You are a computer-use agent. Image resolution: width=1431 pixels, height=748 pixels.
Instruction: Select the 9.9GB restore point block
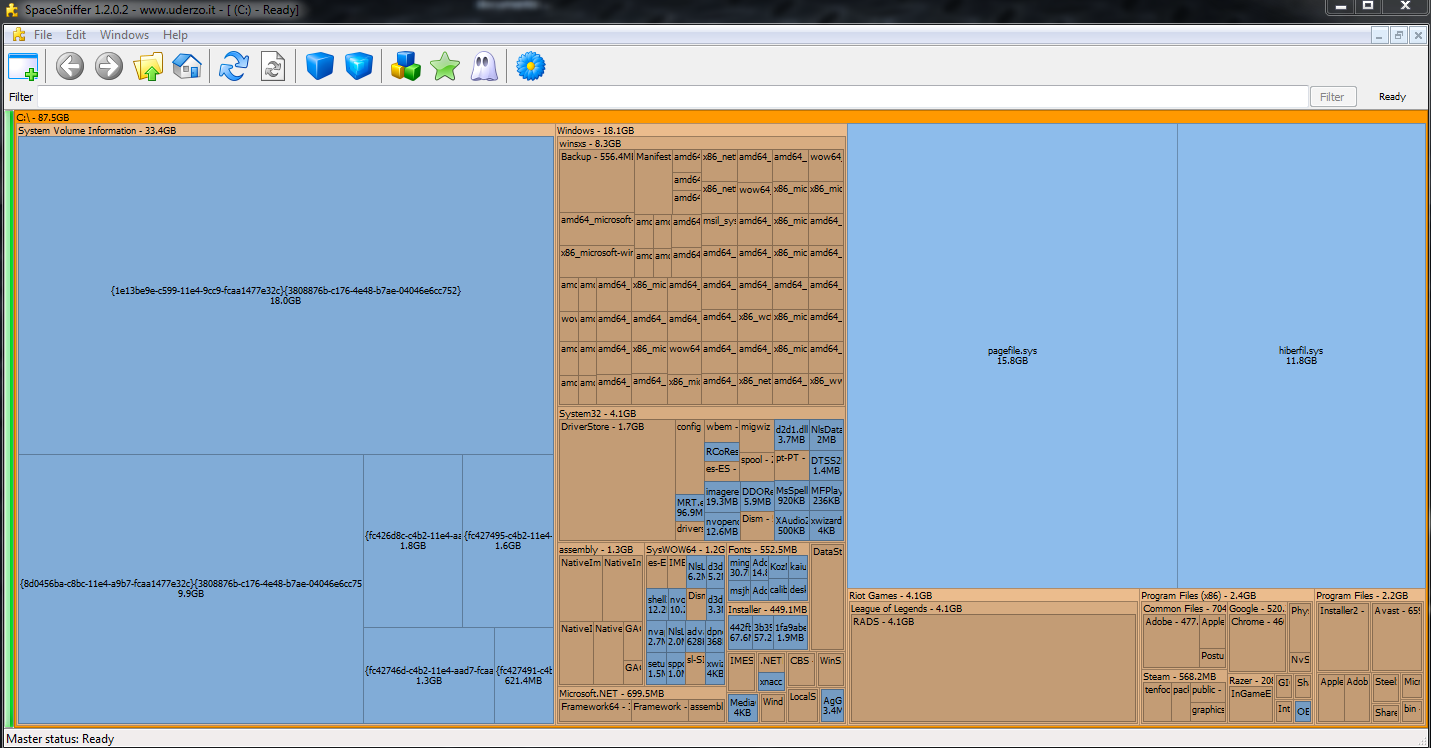click(x=191, y=588)
